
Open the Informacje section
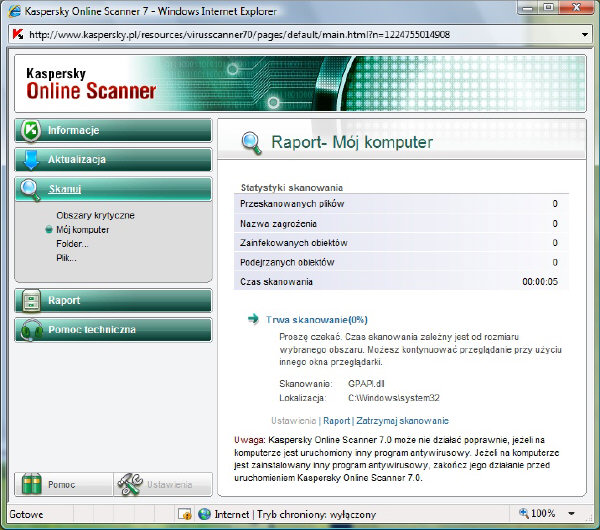[113, 130]
